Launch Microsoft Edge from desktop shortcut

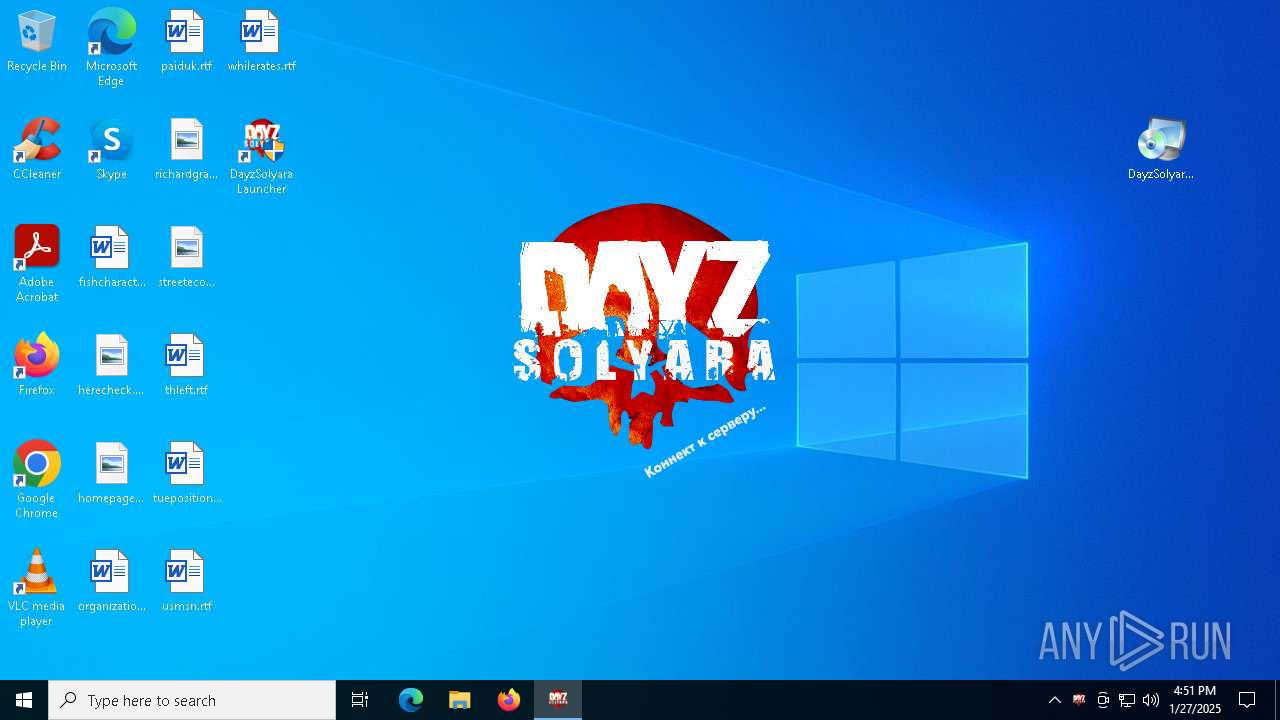[x=111, y=48]
